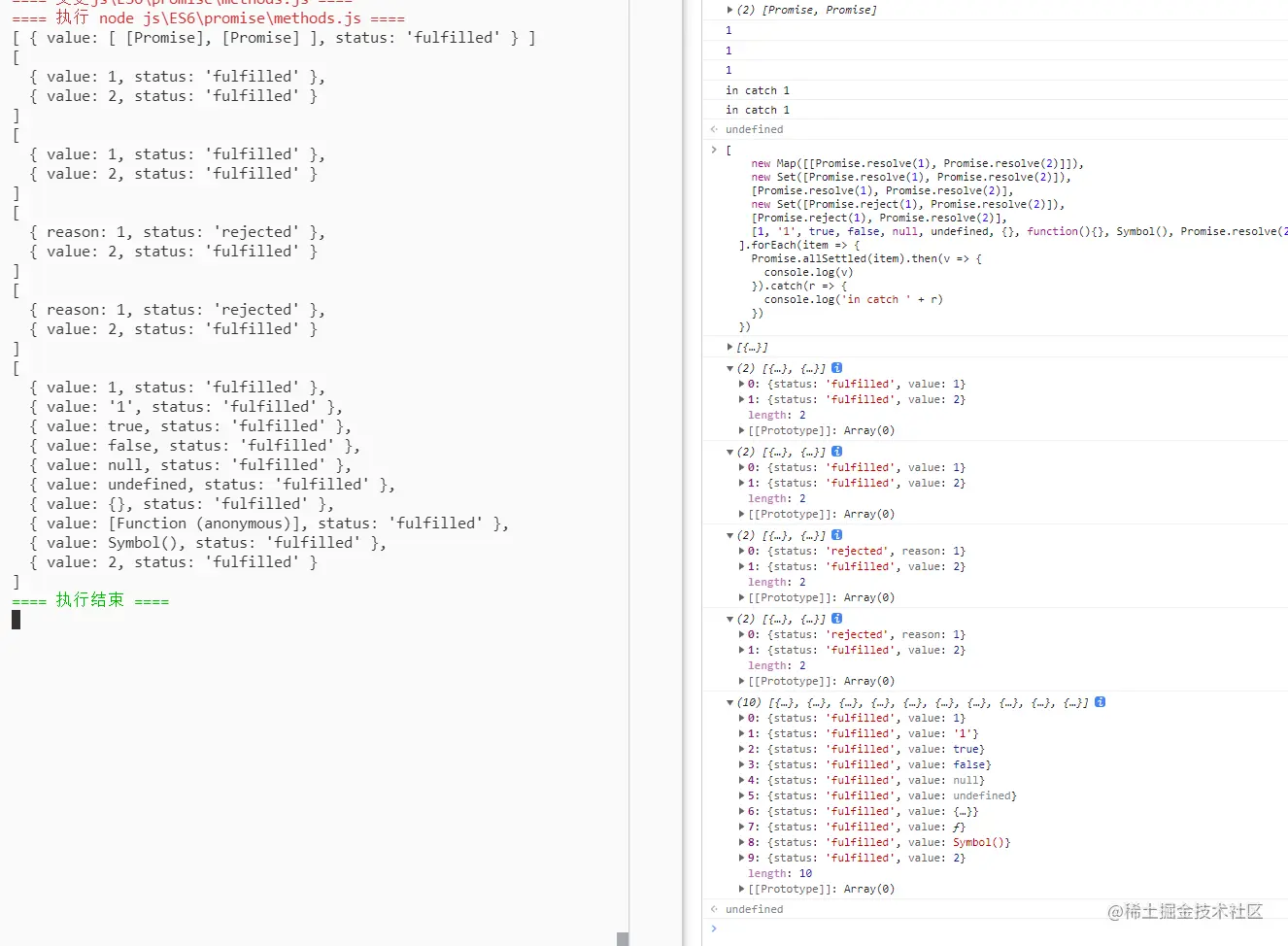Click the "value: [ [Promise], [Promise] ]" terminal line
This screenshot has width=1288, height=946.
274,38
